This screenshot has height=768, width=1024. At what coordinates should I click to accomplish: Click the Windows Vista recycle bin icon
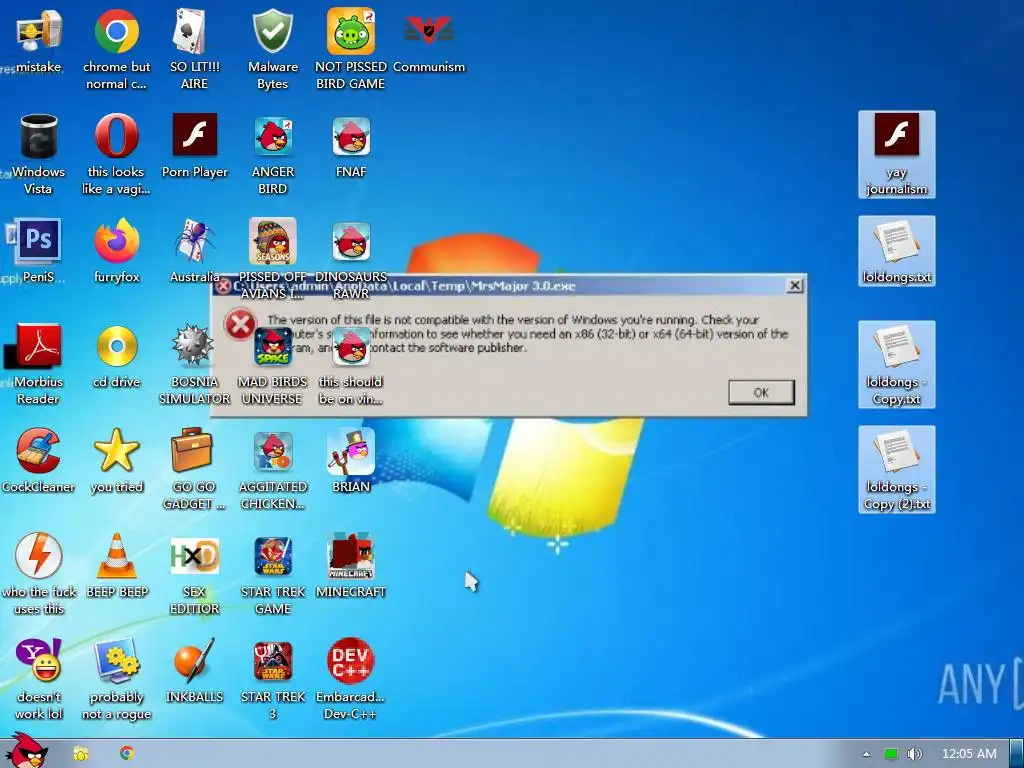(x=38, y=155)
